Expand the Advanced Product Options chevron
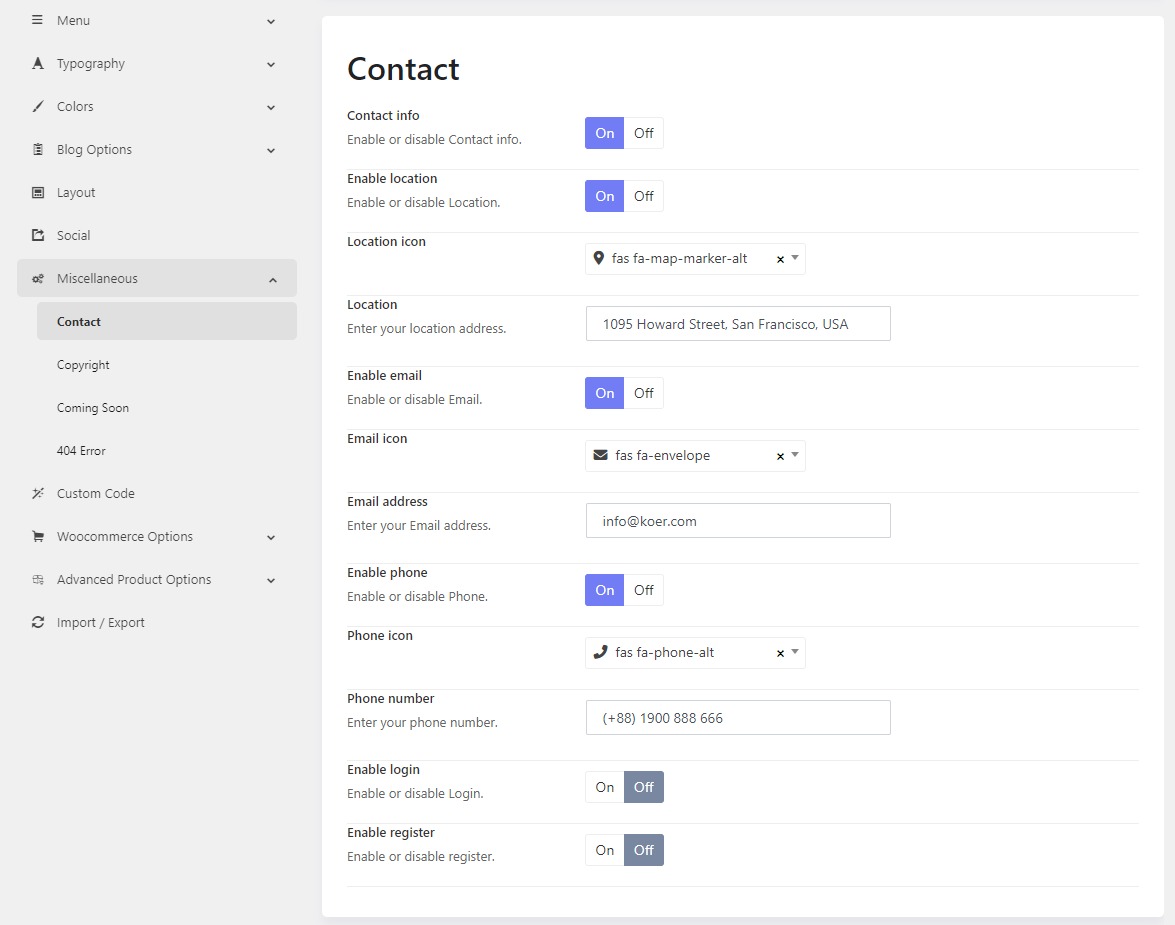The image size is (1175, 925). click(x=271, y=581)
